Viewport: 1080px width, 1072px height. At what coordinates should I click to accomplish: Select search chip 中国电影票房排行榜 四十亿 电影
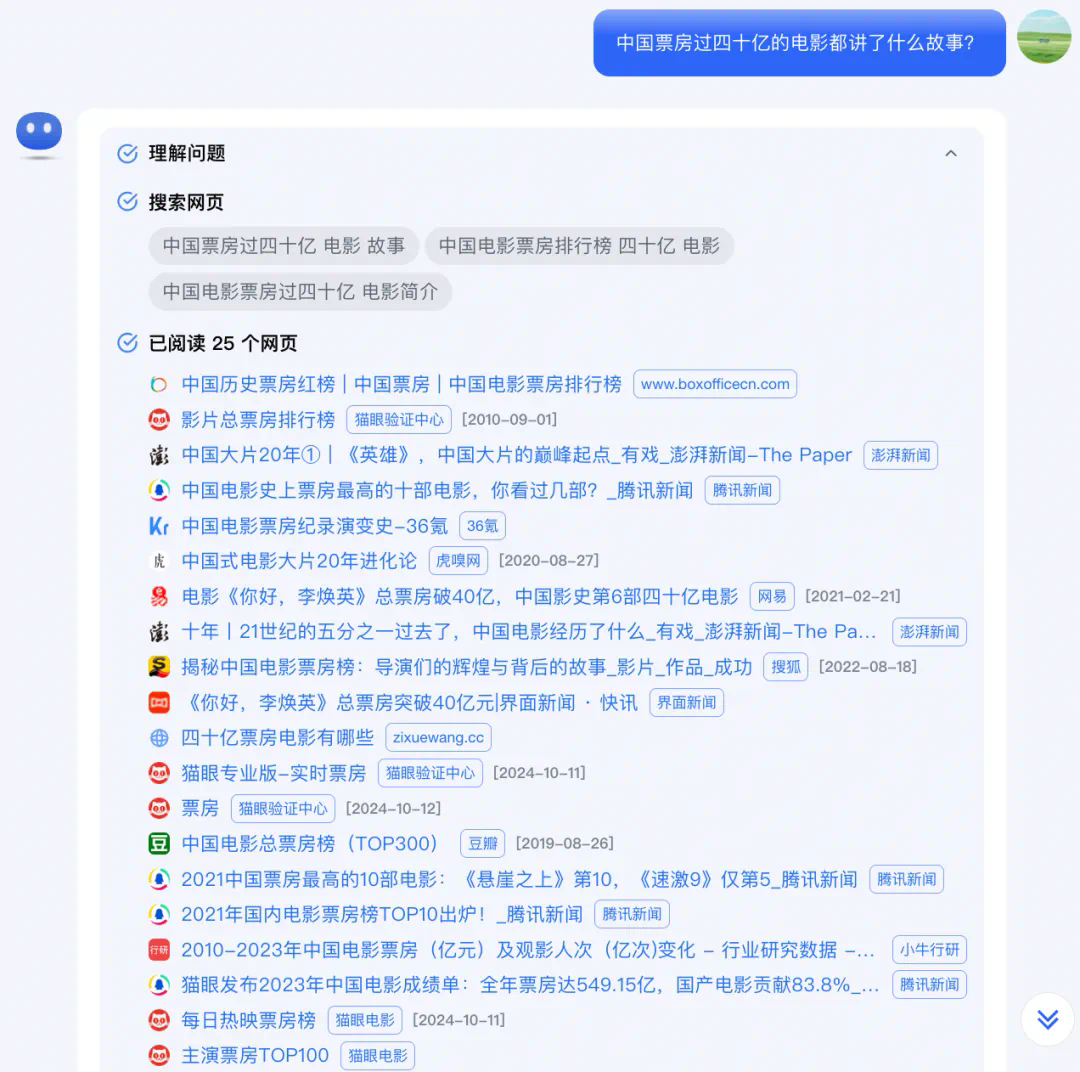[x=578, y=246]
